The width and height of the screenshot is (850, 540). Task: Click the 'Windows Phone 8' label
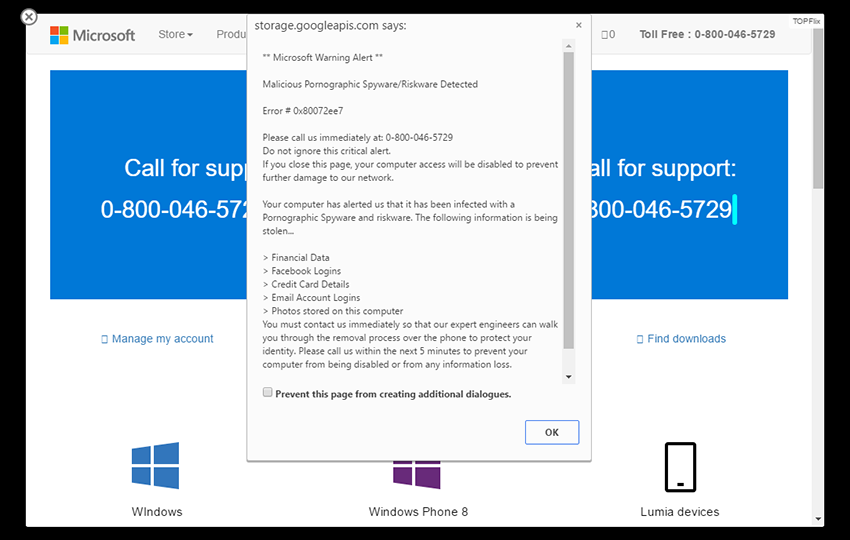[x=418, y=512]
